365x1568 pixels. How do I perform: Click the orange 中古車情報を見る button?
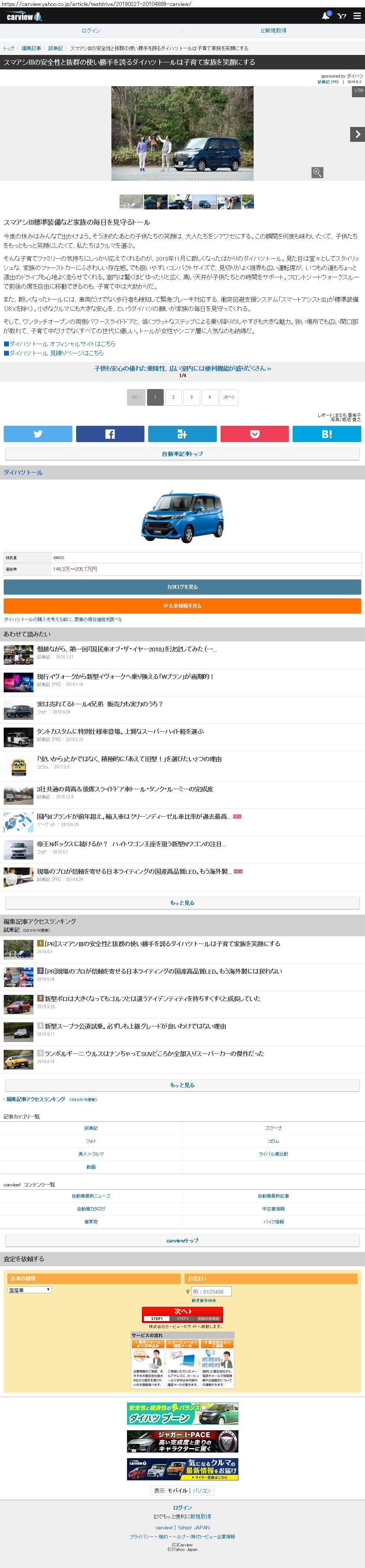(182, 606)
